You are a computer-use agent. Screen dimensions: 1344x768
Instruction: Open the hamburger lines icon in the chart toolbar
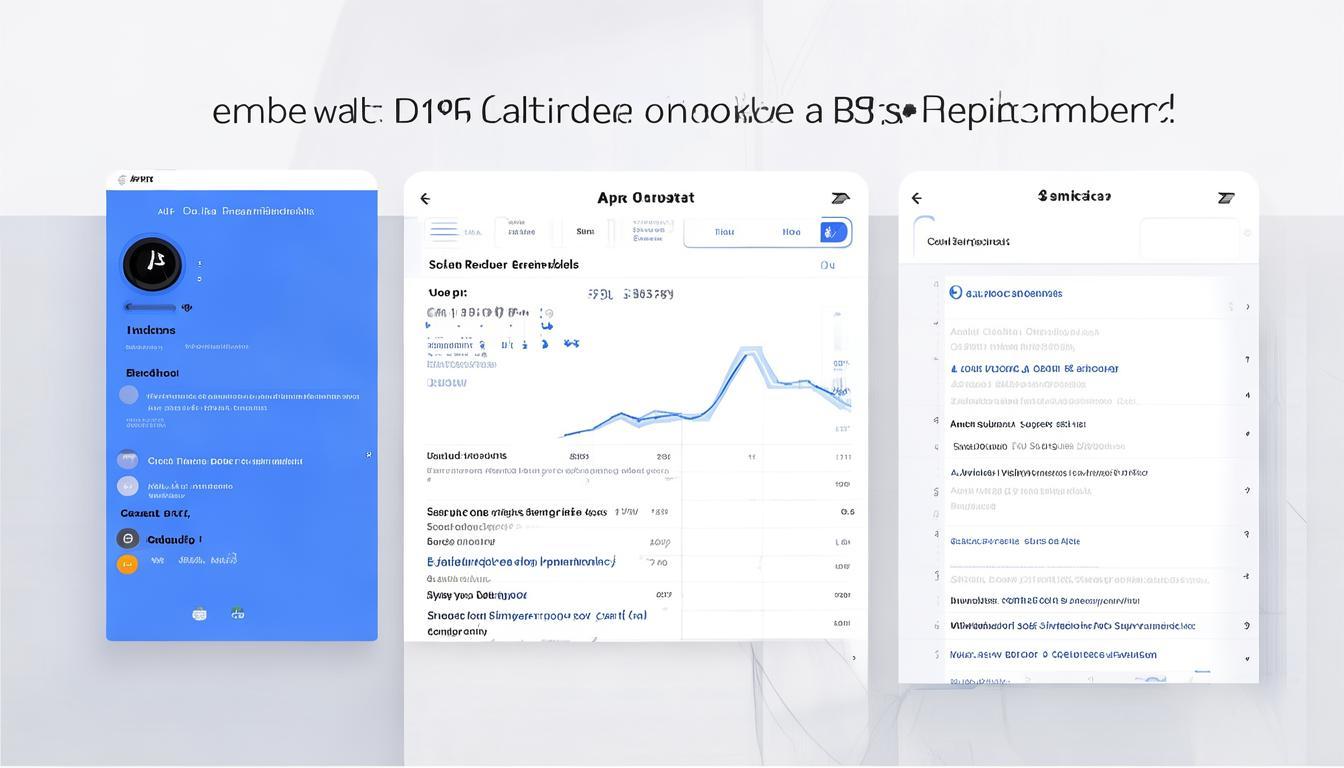[x=443, y=231]
